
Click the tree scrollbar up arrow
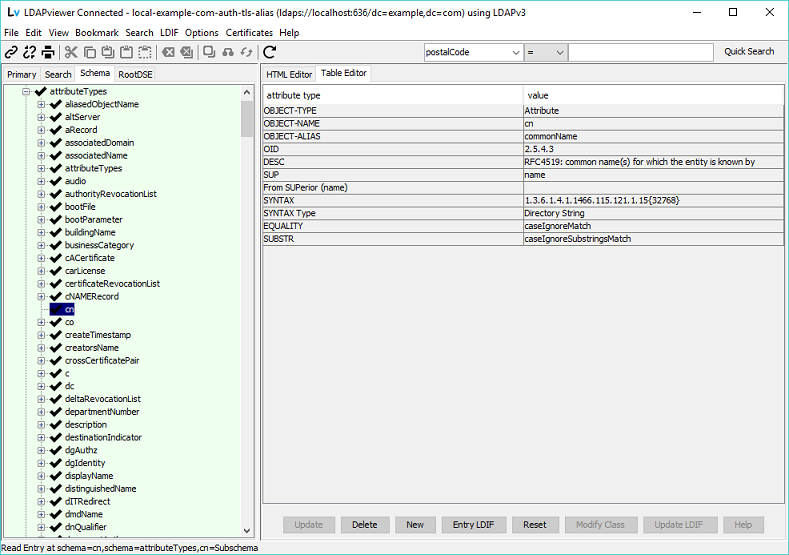tap(247, 92)
